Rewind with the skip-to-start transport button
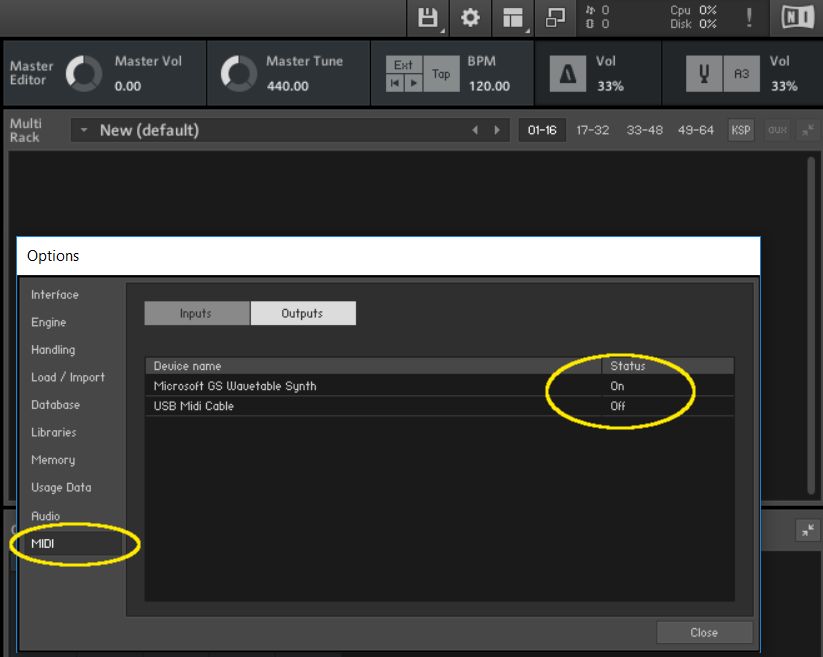 (x=395, y=83)
